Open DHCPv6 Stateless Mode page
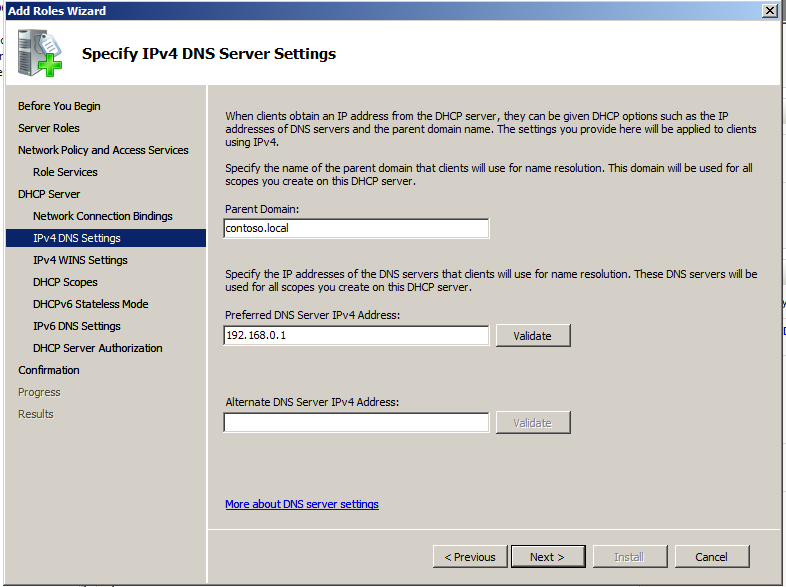Viewport: 786px width, 587px height. pyautogui.click(x=91, y=305)
